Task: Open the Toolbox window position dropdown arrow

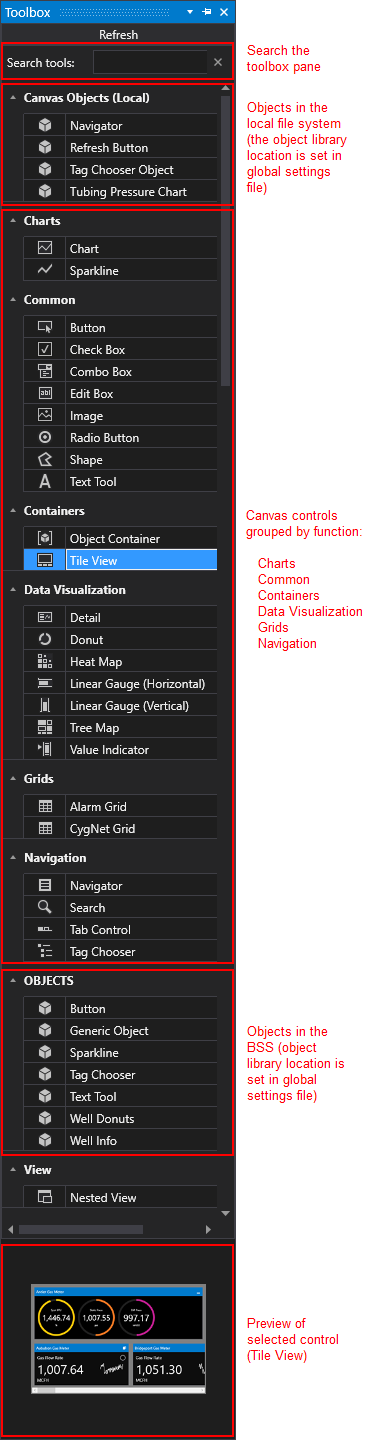Action: point(190,12)
